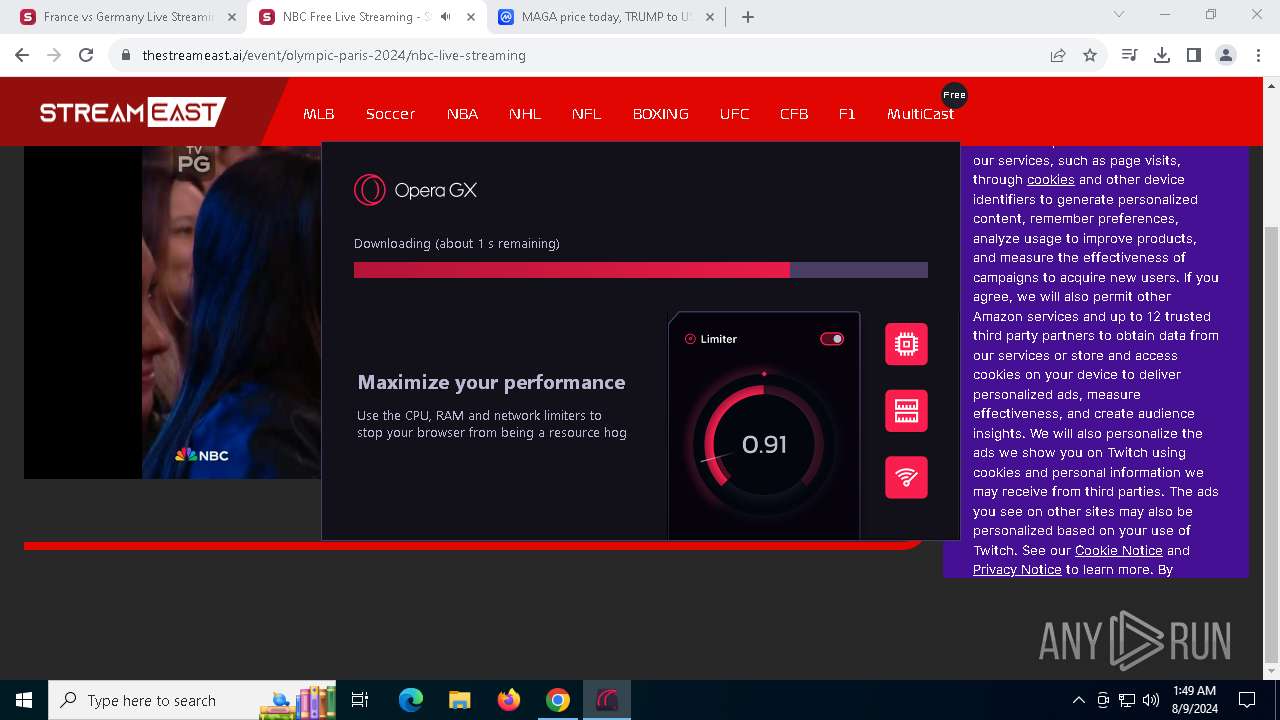Open the Soccer section
Image resolution: width=1280 pixels, height=720 pixels.
(390, 114)
